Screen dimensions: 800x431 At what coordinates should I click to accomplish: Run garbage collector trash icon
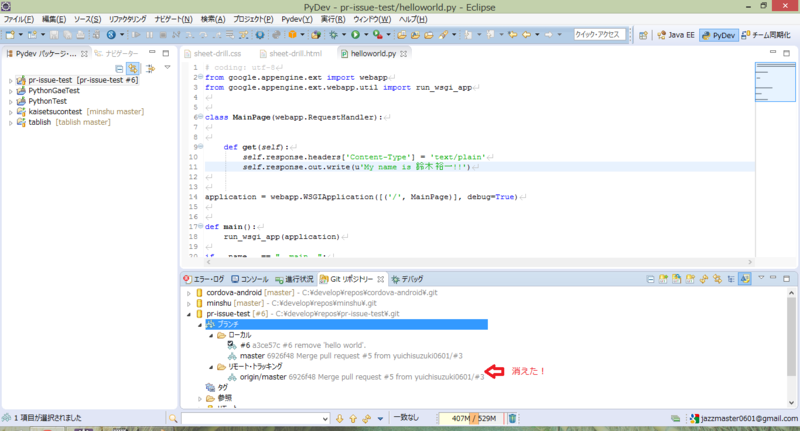point(512,418)
